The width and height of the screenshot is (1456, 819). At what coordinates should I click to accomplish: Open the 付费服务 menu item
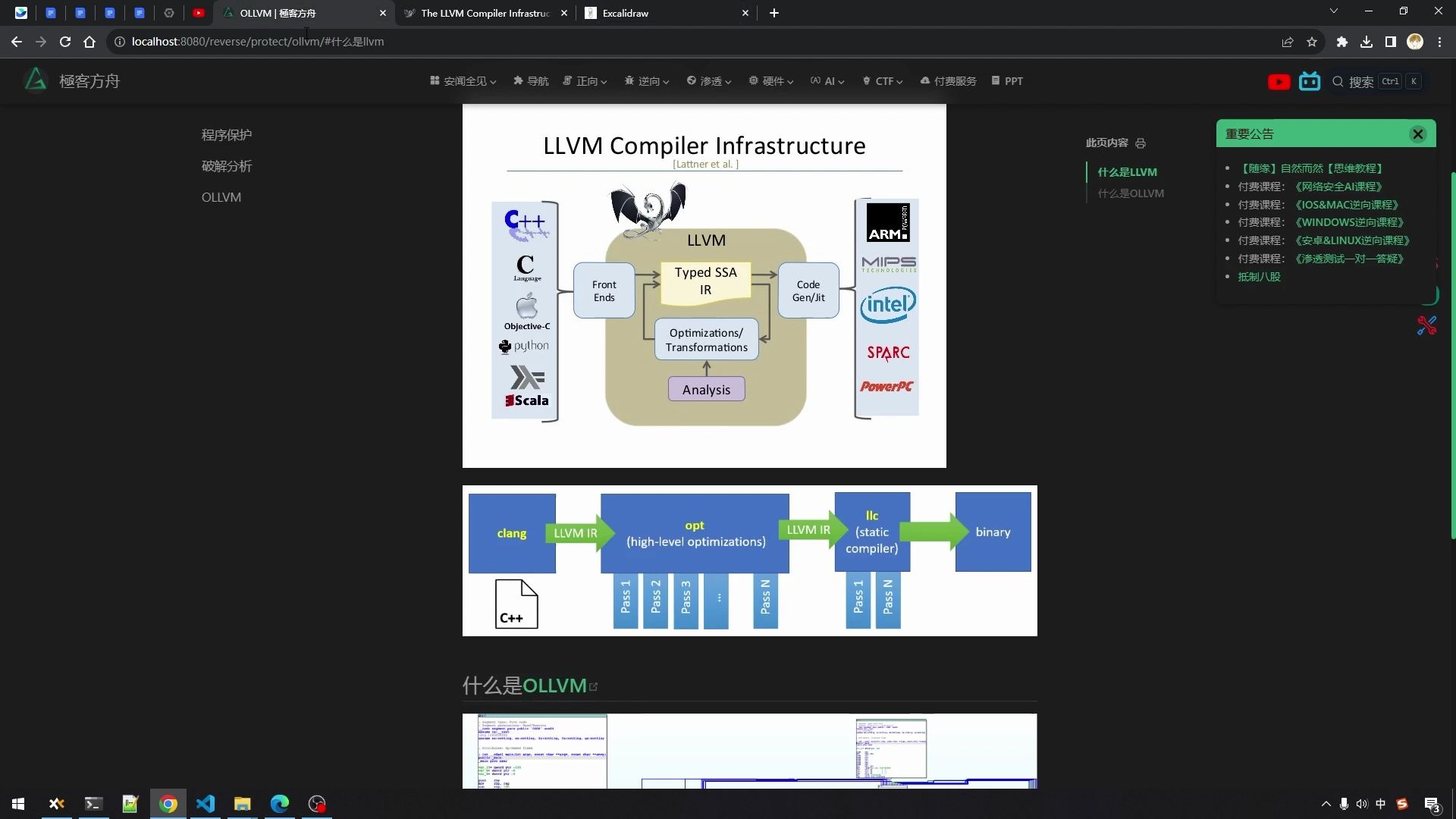(948, 81)
